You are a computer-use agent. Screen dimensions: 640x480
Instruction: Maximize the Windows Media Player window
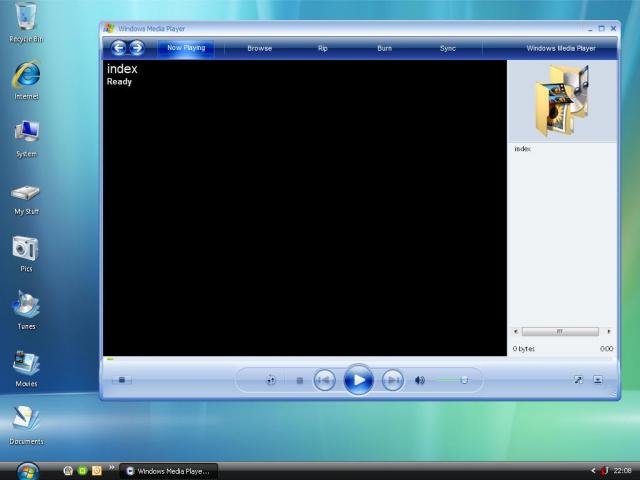tap(601, 28)
